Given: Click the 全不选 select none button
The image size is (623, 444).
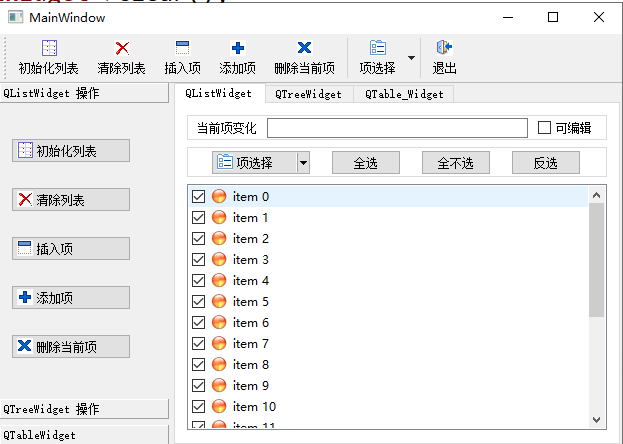Looking at the screenshot, I should [456, 163].
